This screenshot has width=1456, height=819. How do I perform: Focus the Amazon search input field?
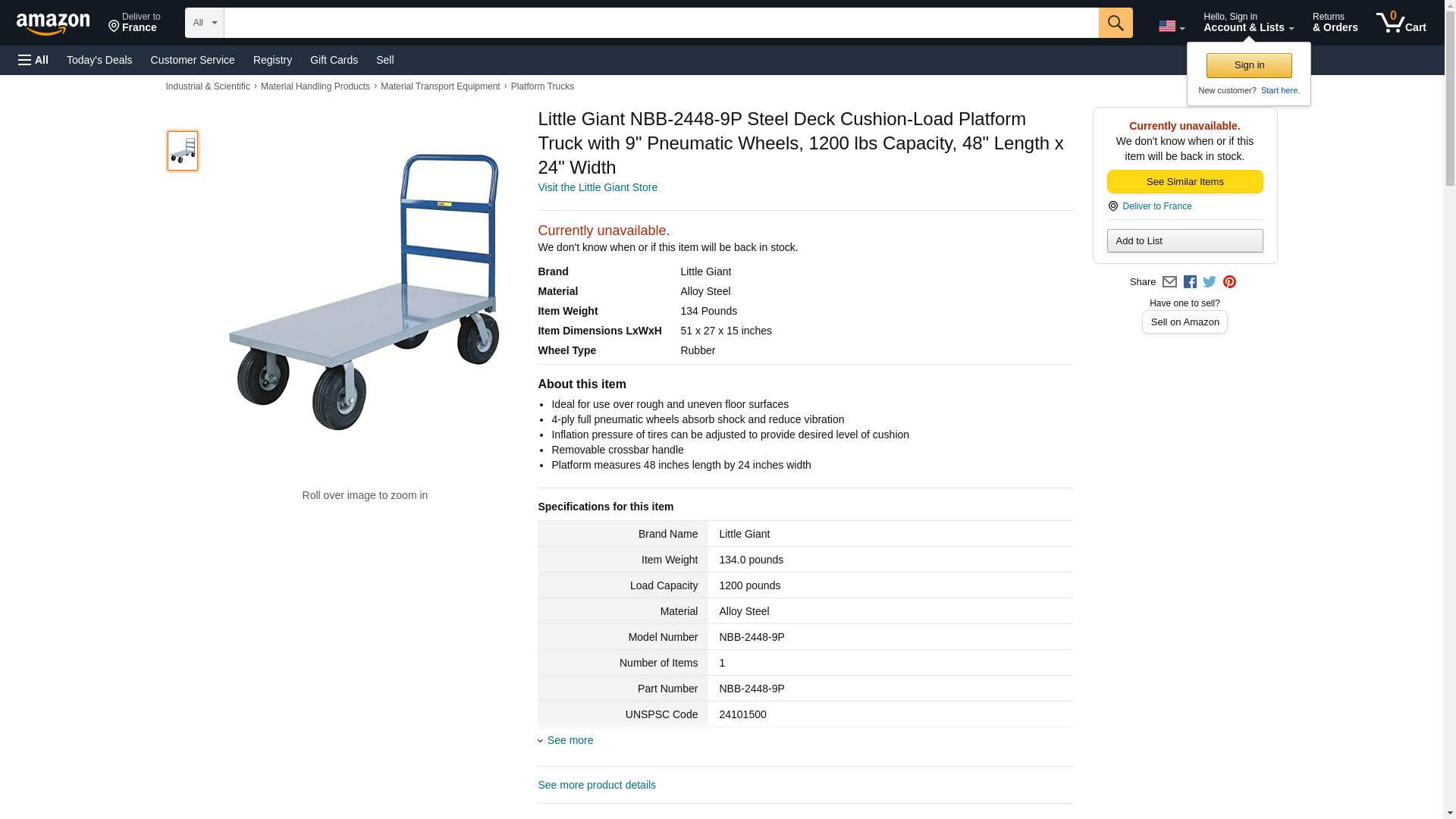click(661, 23)
